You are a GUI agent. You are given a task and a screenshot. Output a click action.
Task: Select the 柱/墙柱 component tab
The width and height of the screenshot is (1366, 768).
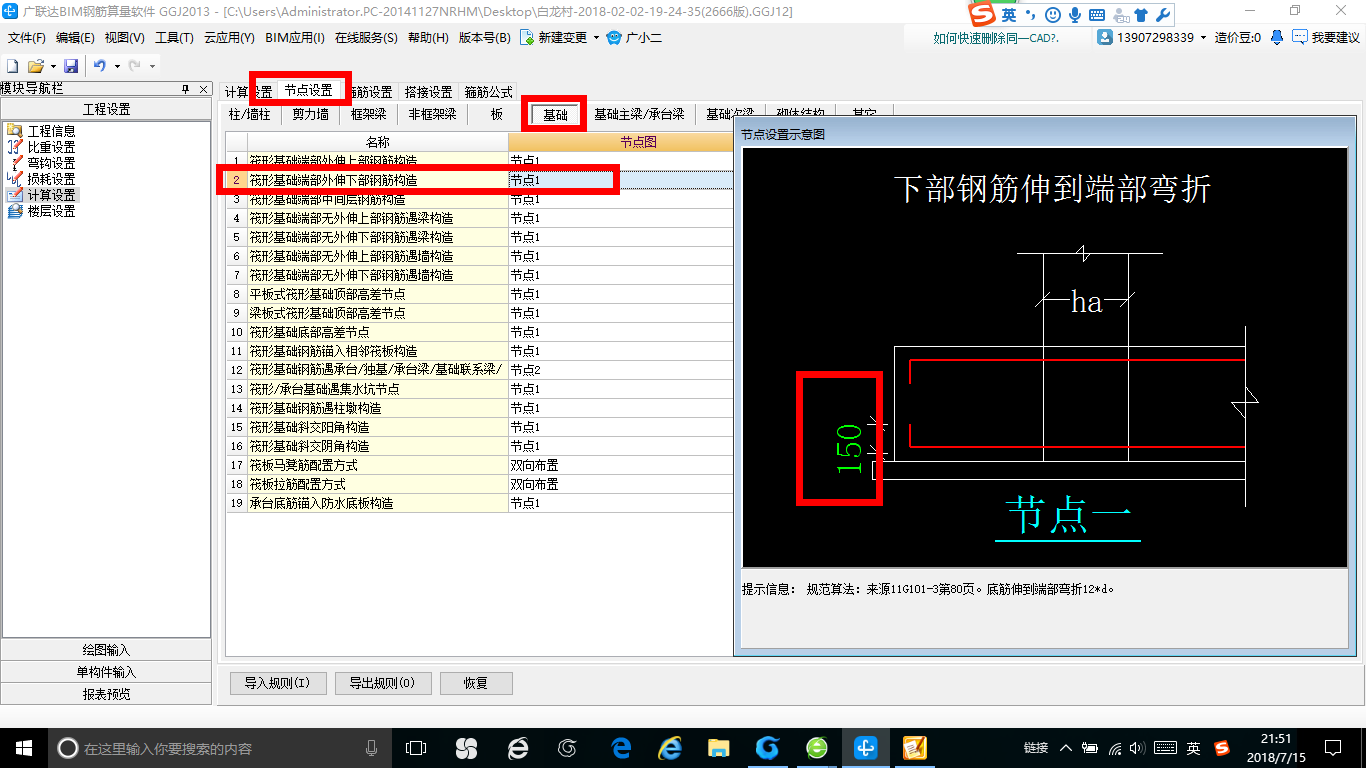pos(249,114)
